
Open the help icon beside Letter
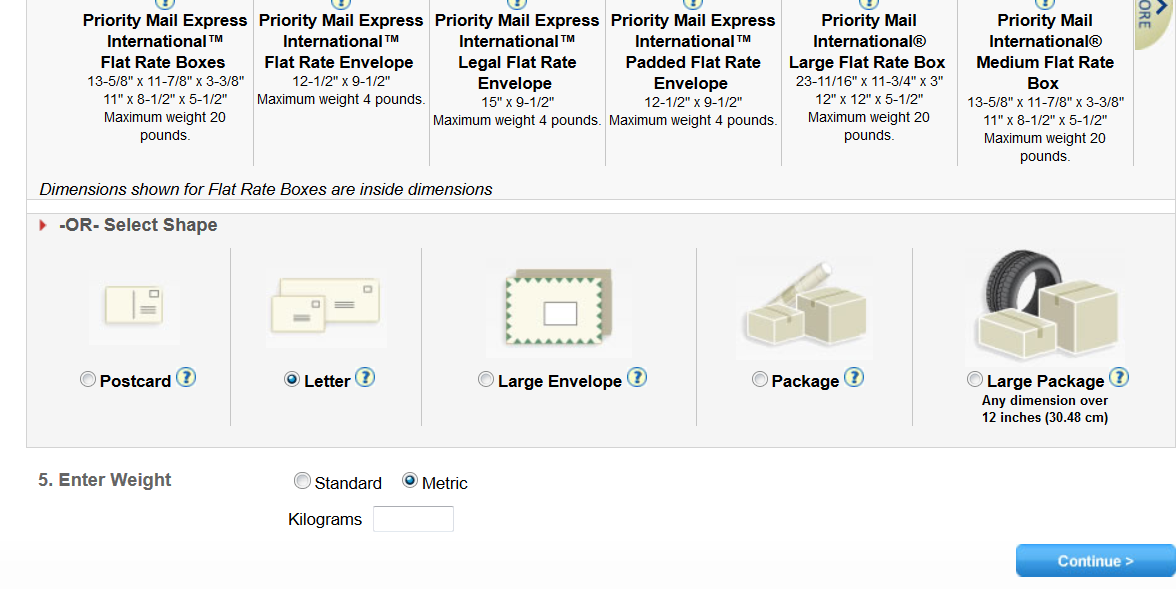tap(365, 378)
